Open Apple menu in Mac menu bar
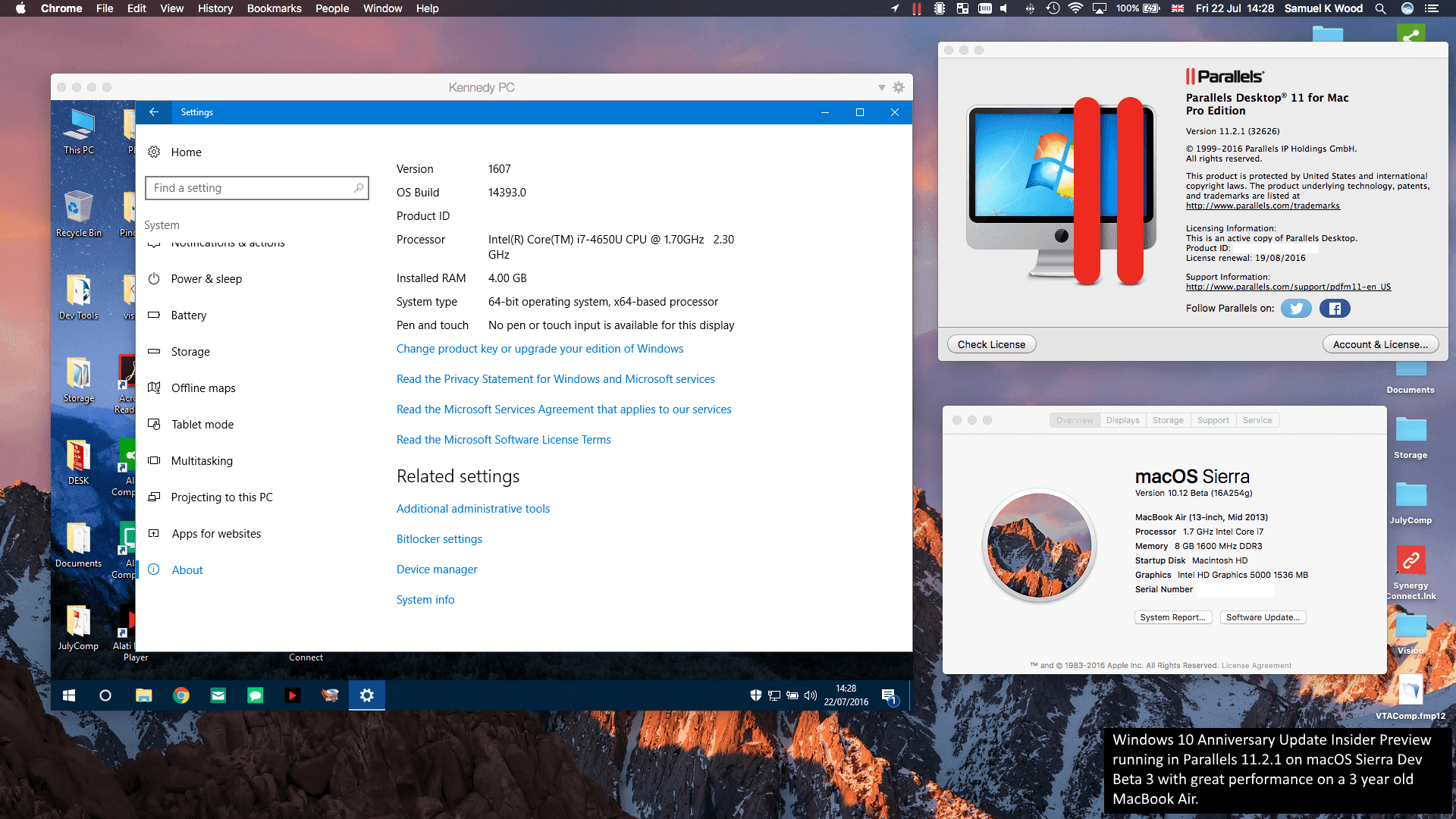Viewport: 1456px width, 819px height. pos(20,8)
